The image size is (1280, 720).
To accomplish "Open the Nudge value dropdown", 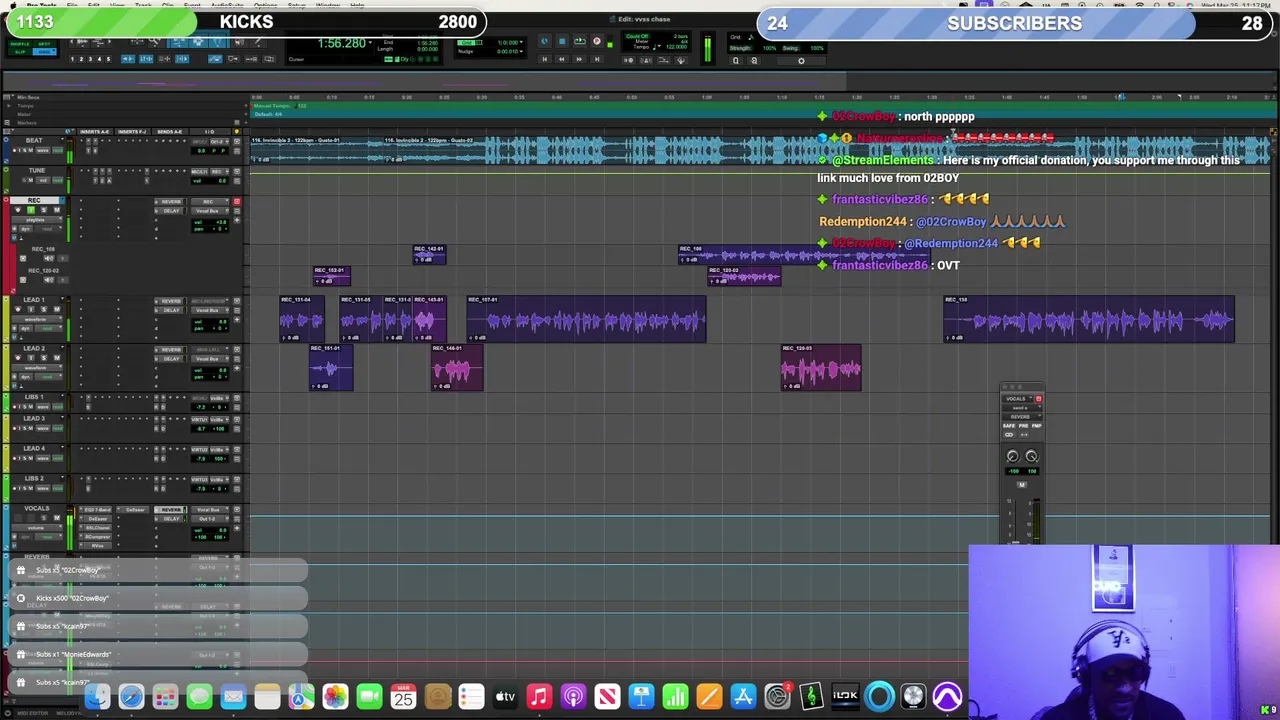I will (521, 51).
